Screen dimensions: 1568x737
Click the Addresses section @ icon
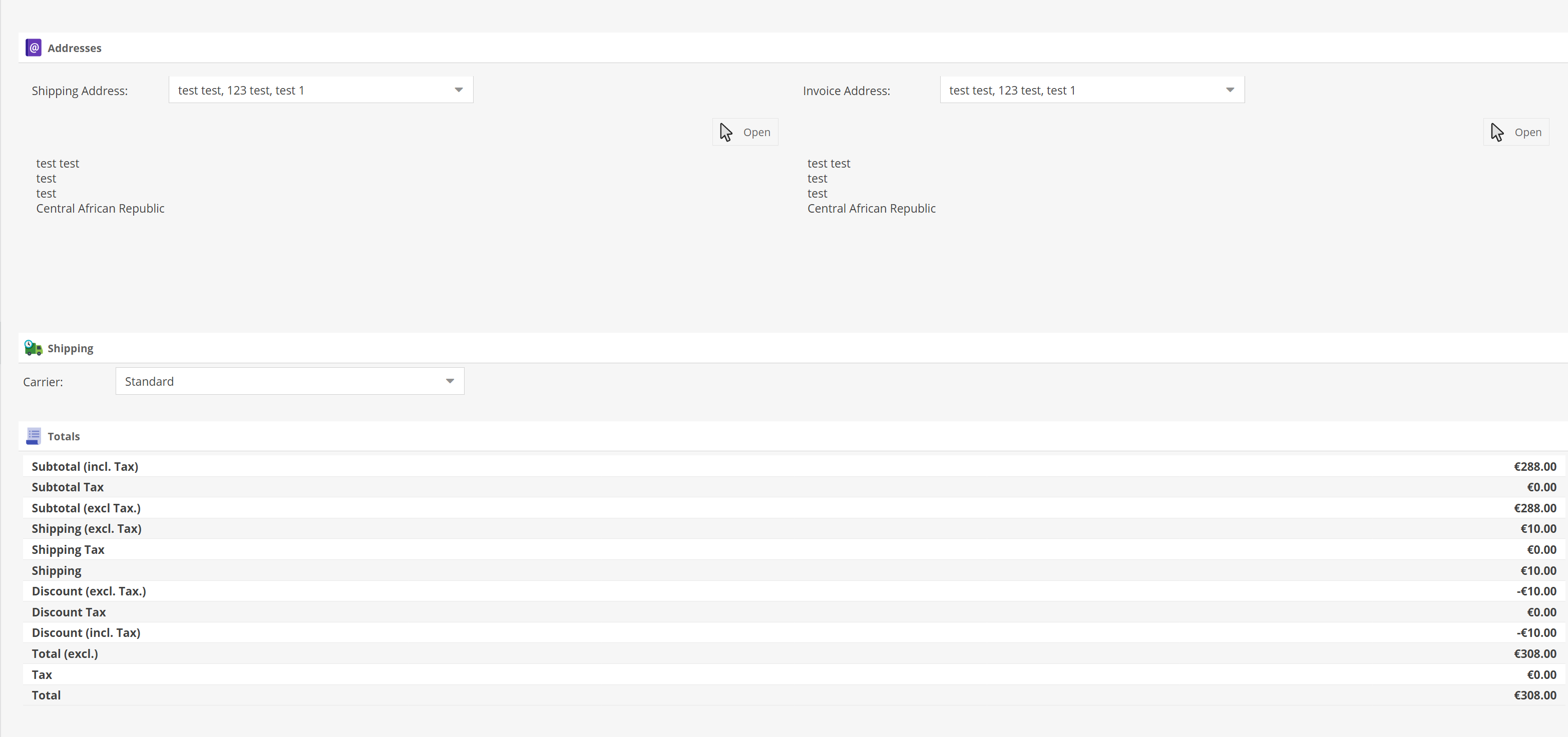tap(33, 48)
